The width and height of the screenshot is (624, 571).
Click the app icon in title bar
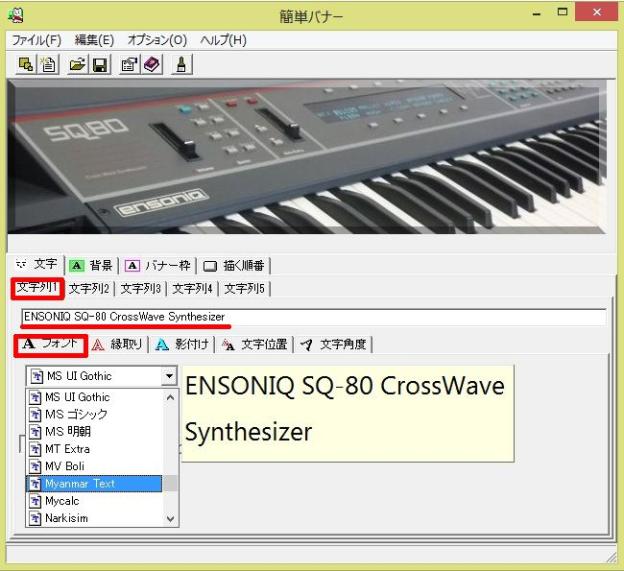[x=16, y=15]
